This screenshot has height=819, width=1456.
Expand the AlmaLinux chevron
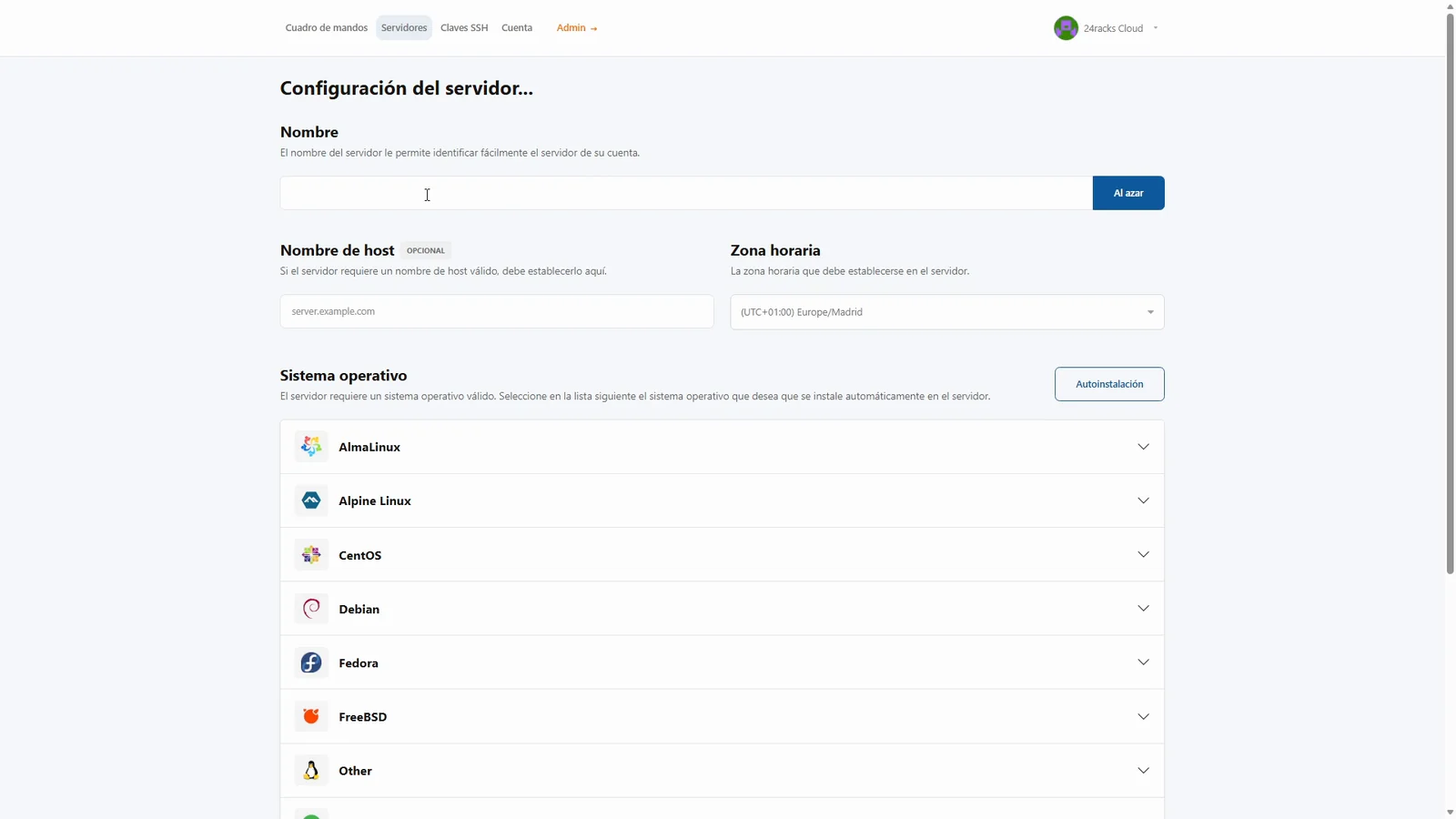(x=1143, y=447)
